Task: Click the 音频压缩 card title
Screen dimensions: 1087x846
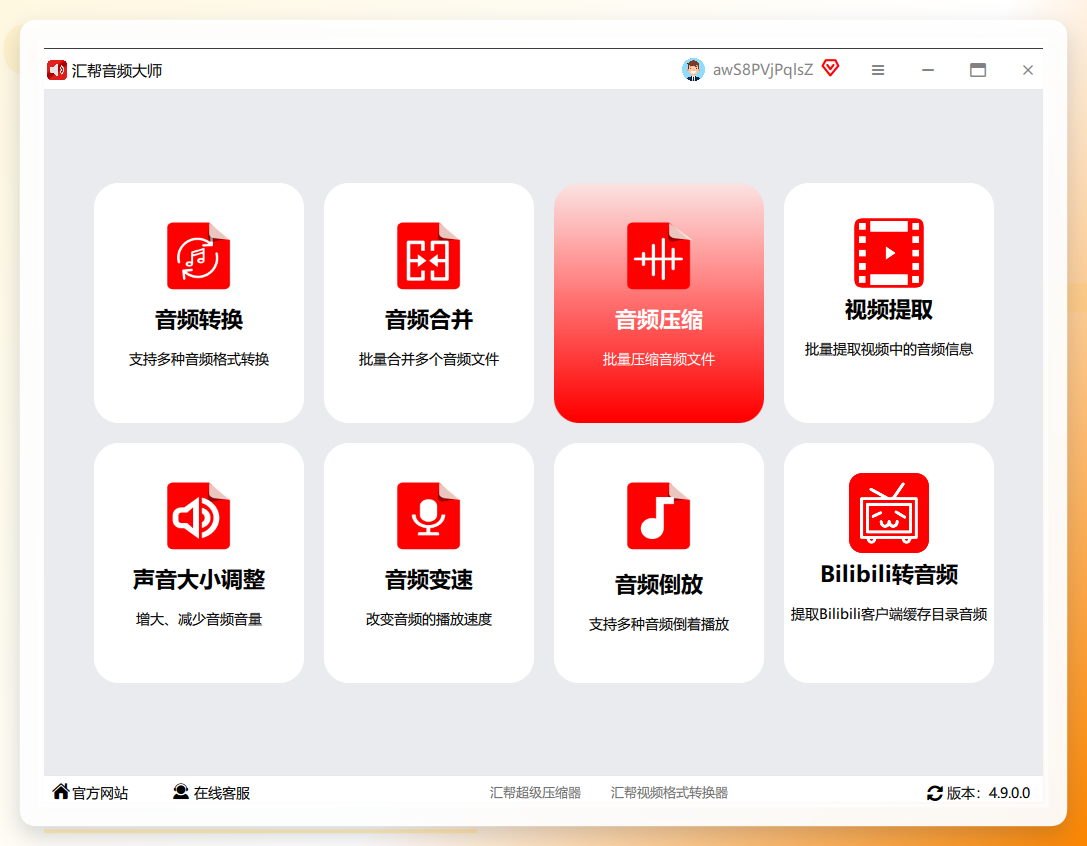Action: (659, 320)
